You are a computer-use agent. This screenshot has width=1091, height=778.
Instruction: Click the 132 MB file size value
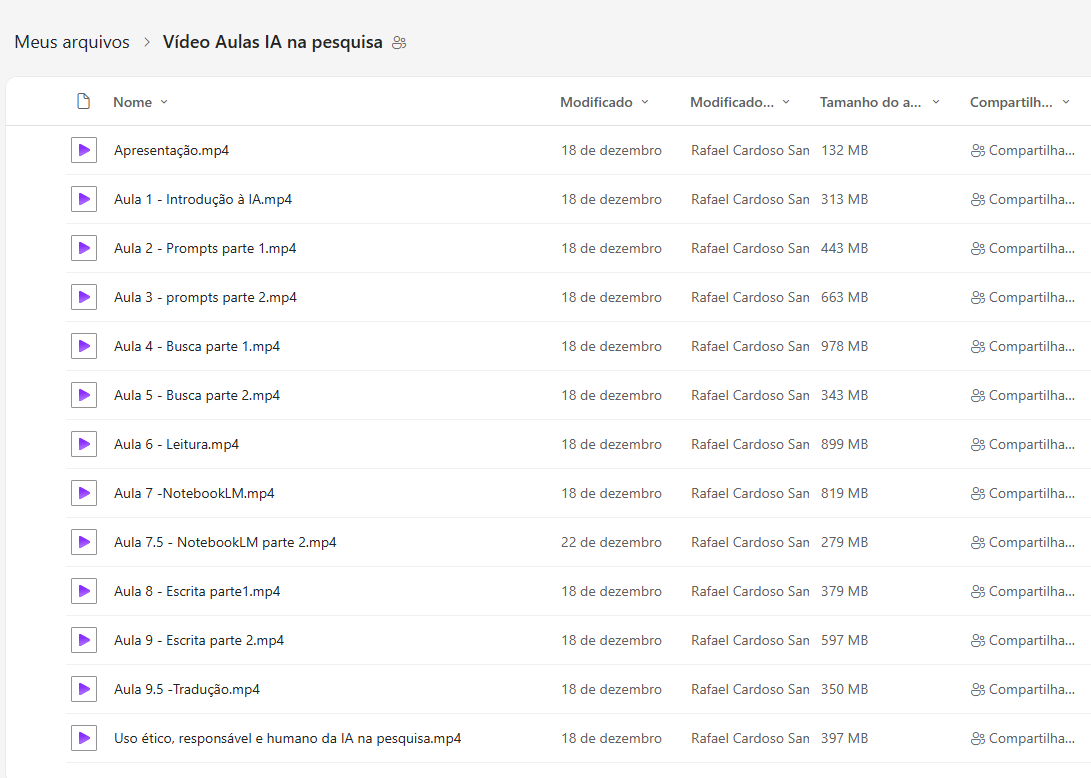point(844,150)
